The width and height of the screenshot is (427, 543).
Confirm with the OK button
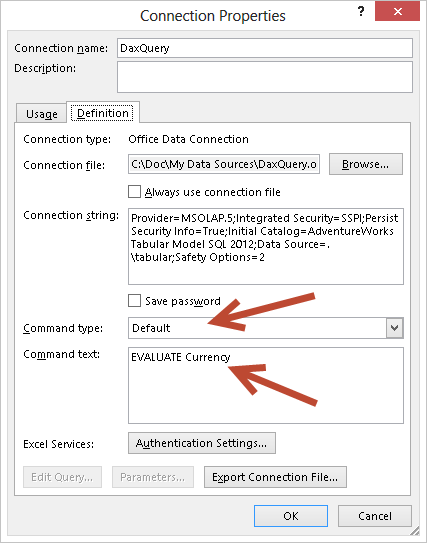click(x=291, y=516)
